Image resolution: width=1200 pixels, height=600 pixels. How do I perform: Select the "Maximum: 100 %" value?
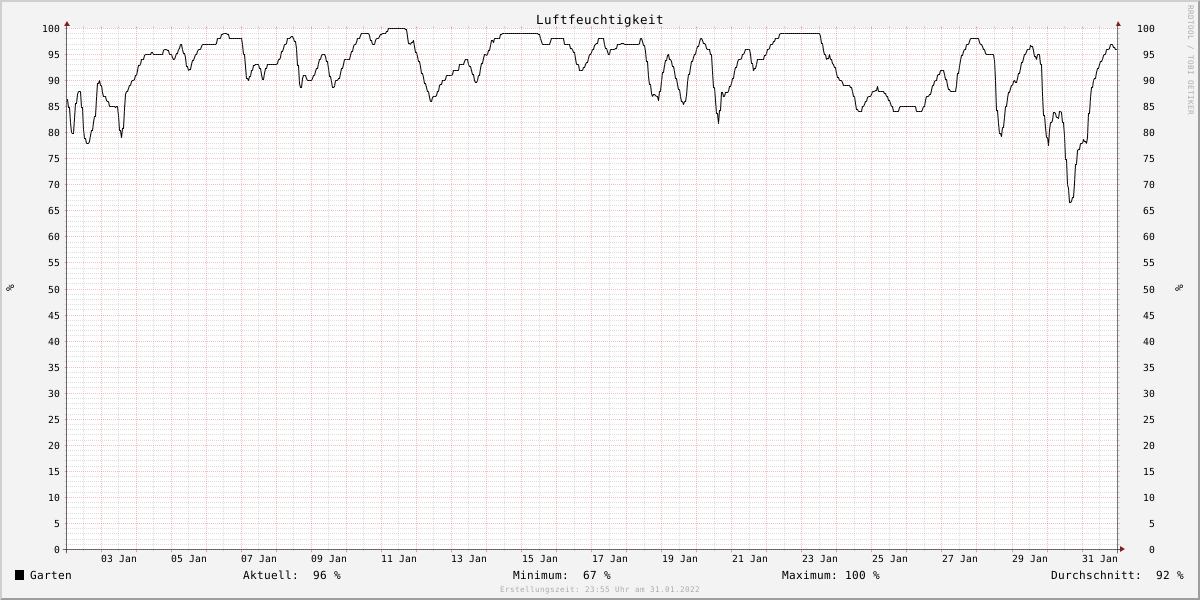click(x=831, y=575)
